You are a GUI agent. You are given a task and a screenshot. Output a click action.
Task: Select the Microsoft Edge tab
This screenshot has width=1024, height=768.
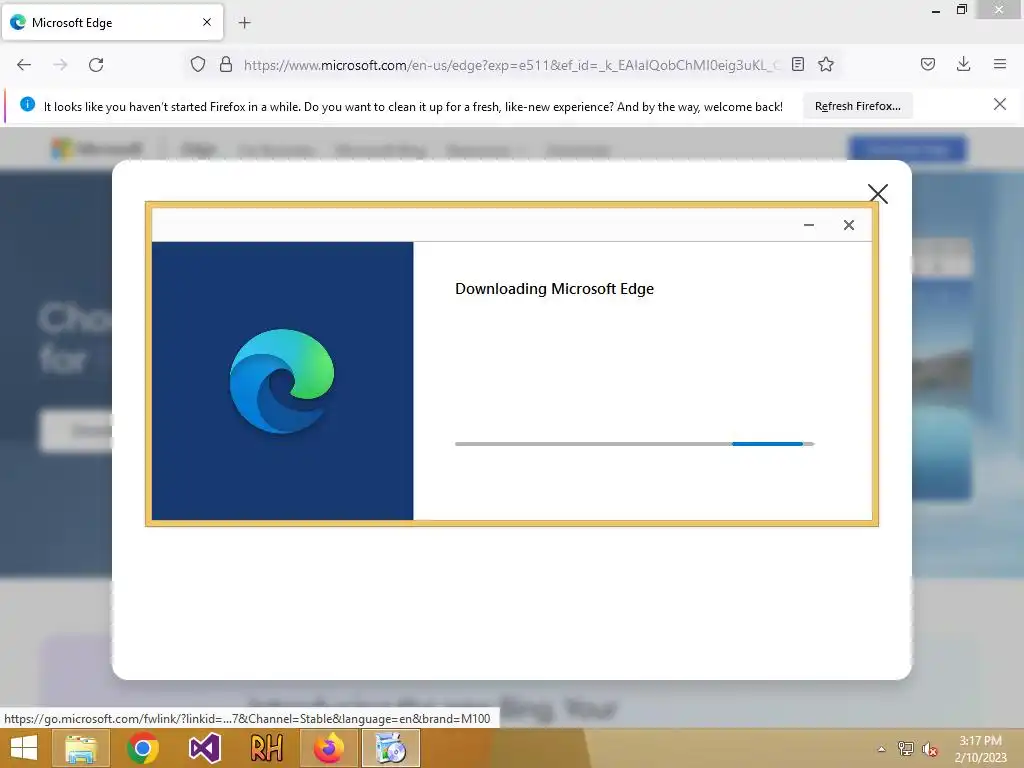click(112, 22)
